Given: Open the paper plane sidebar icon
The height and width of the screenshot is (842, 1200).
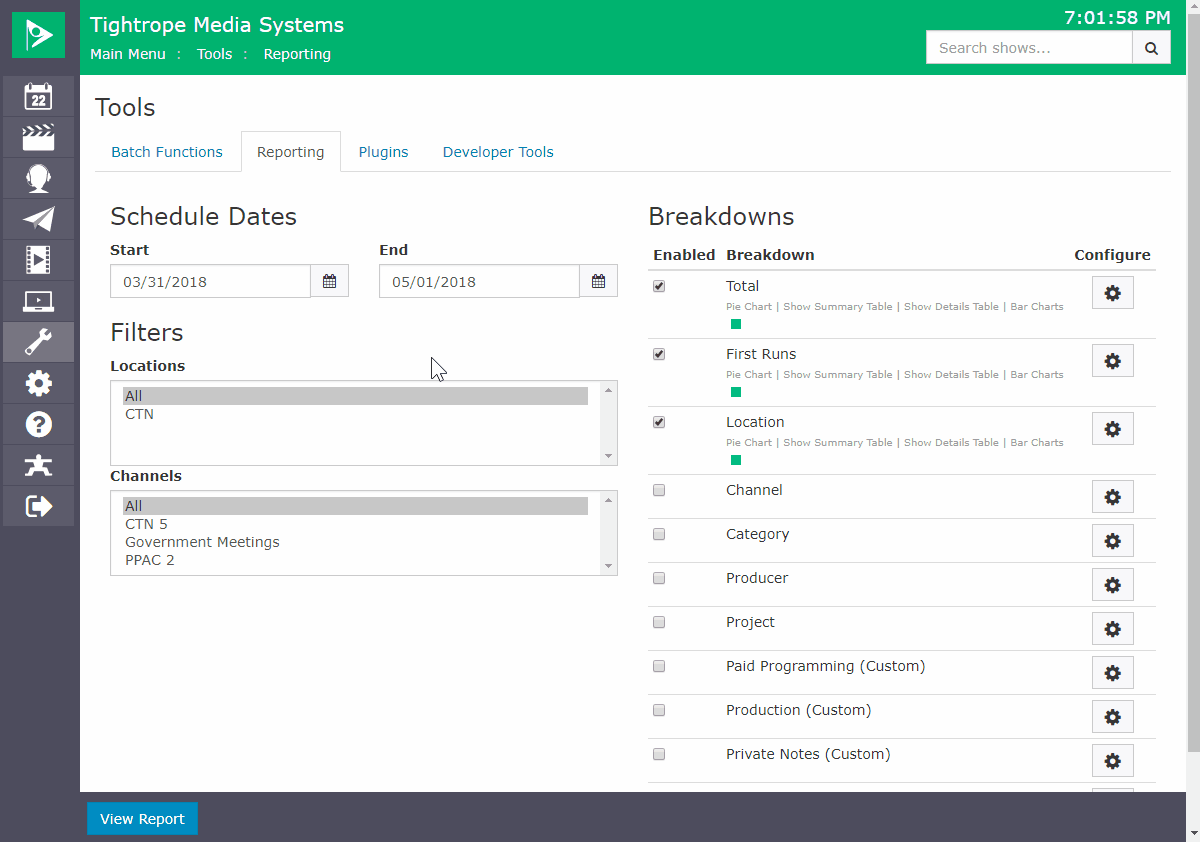Looking at the screenshot, I should (x=38, y=220).
